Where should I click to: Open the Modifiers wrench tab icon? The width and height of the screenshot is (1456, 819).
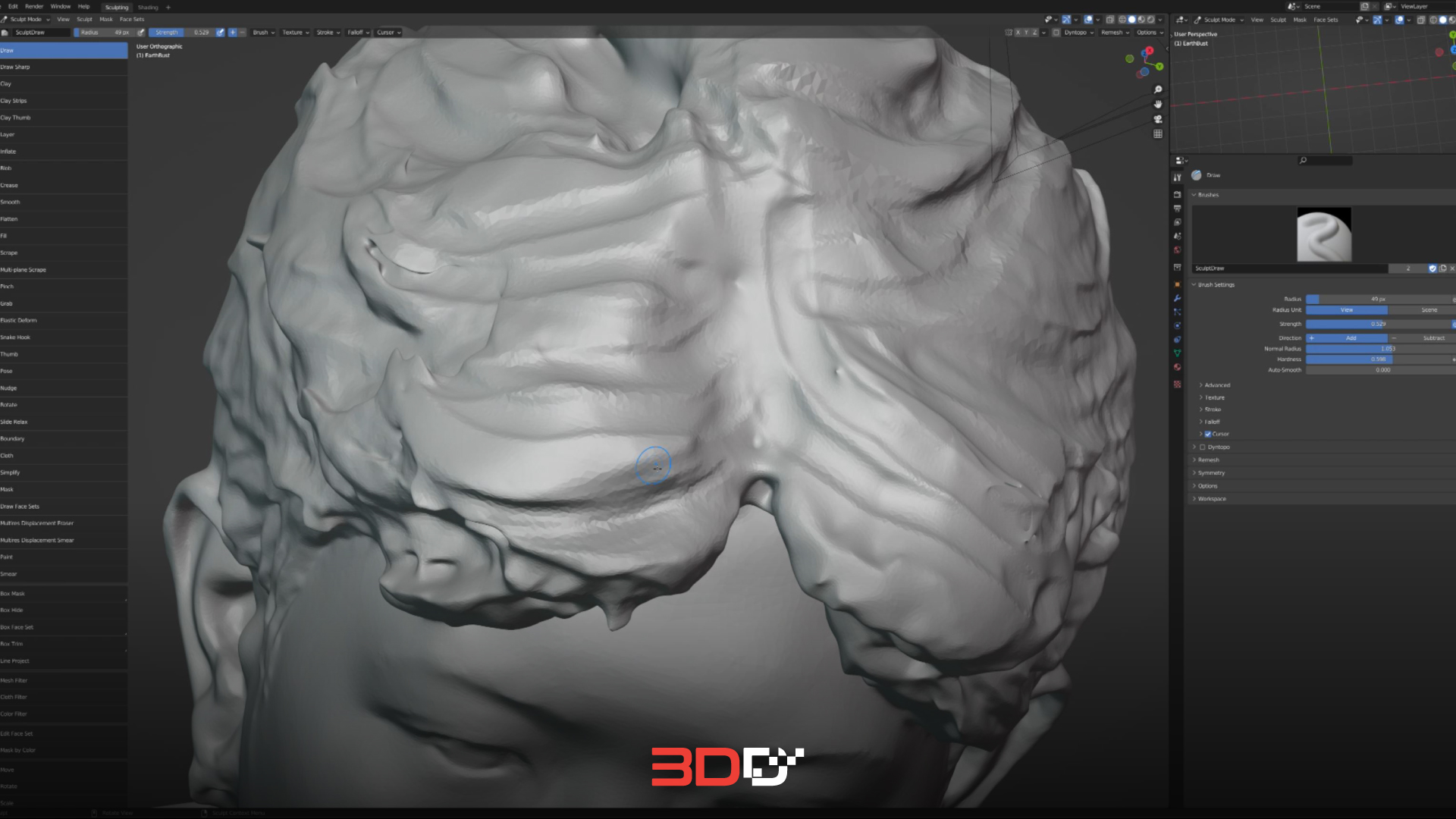(1177, 298)
